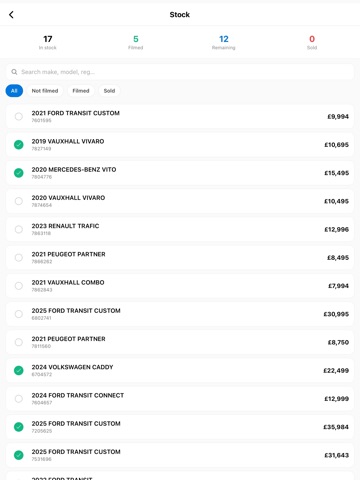Click the £22,499 price

[336, 371]
